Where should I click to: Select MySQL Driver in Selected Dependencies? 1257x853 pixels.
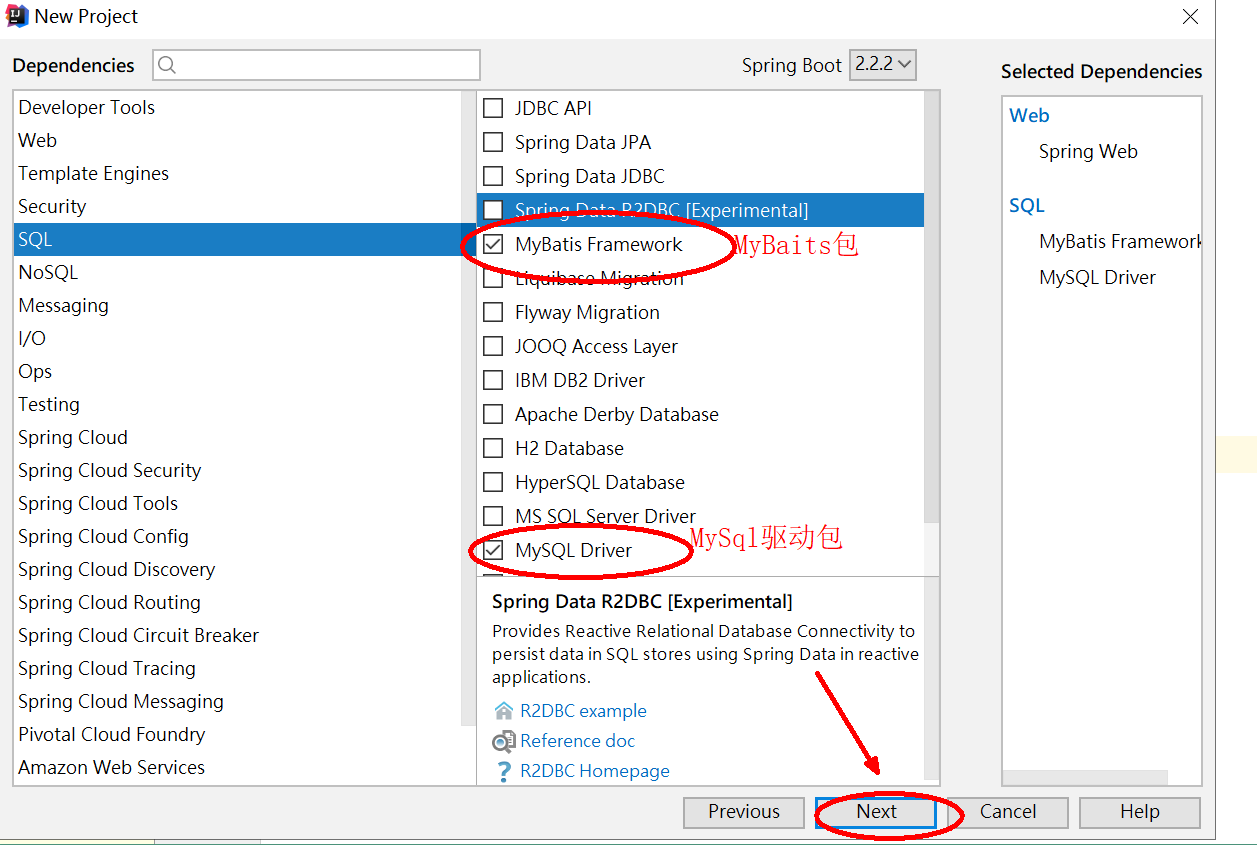pyautogui.click(x=1097, y=278)
